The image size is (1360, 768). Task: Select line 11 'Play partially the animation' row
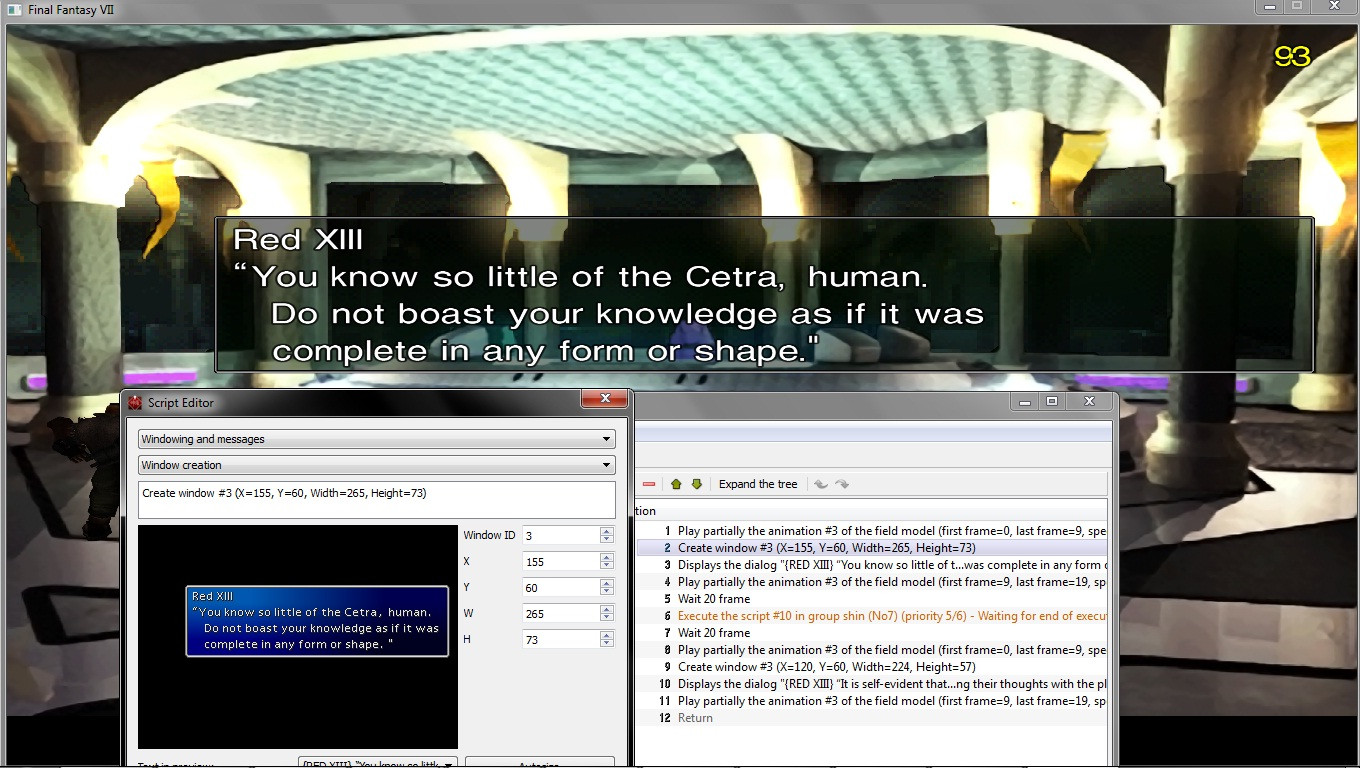(x=872, y=701)
